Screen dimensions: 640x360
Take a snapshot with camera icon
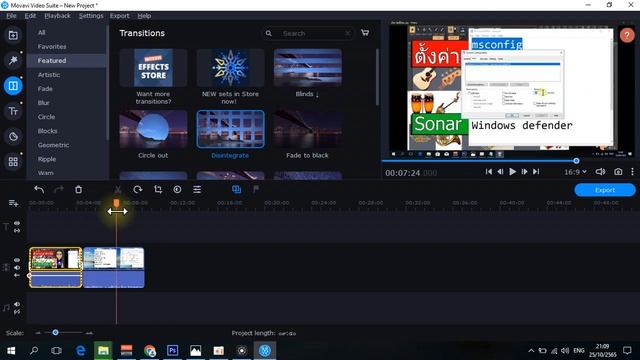click(618, 172)
